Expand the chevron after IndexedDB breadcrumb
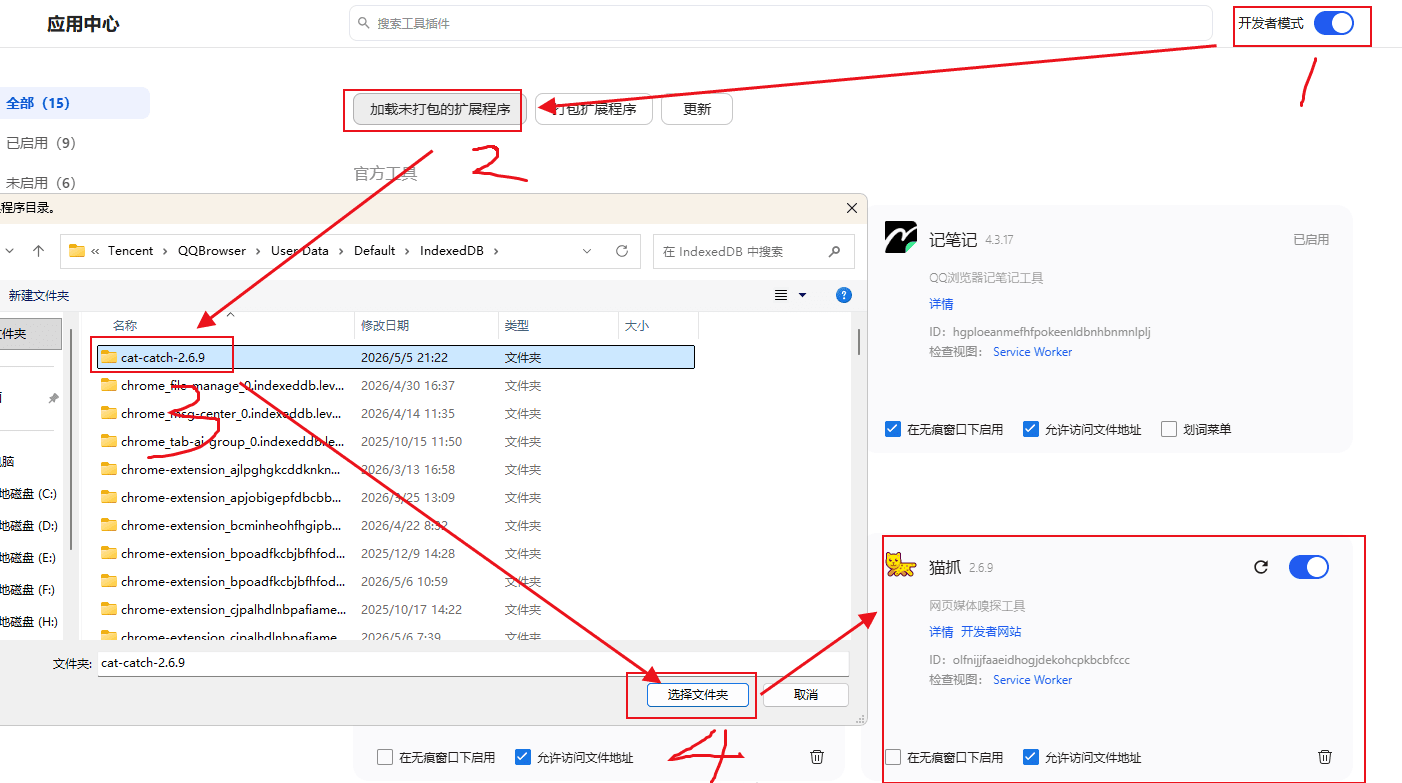 click(x=495, y=251)
